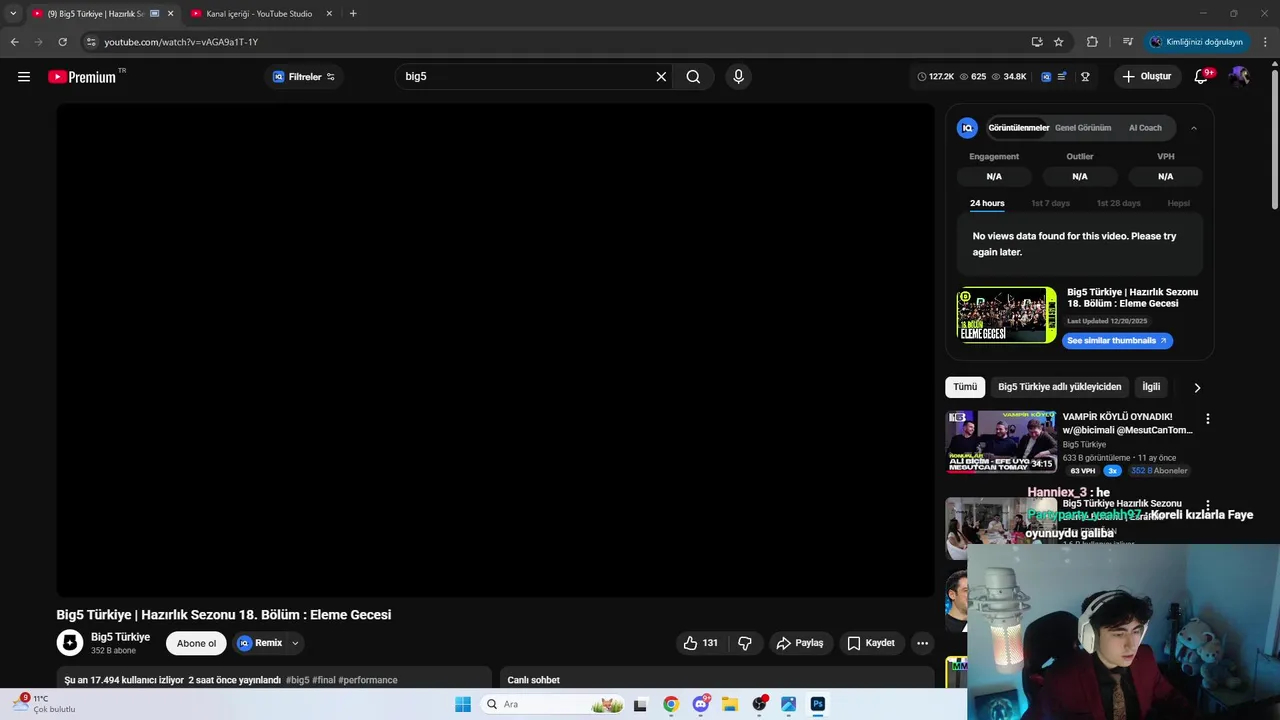The width and height of the screenshot is (1280, 720).
Task: Click the 63 VPH badge
Action: click(1082, 471)
